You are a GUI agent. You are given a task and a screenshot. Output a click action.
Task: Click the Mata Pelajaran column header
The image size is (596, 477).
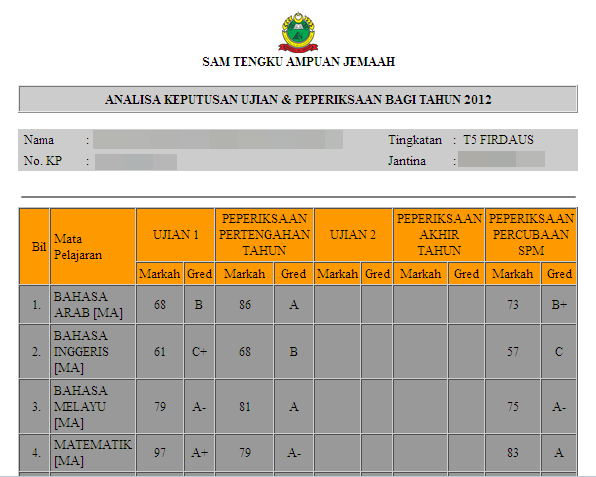point(93,246)
